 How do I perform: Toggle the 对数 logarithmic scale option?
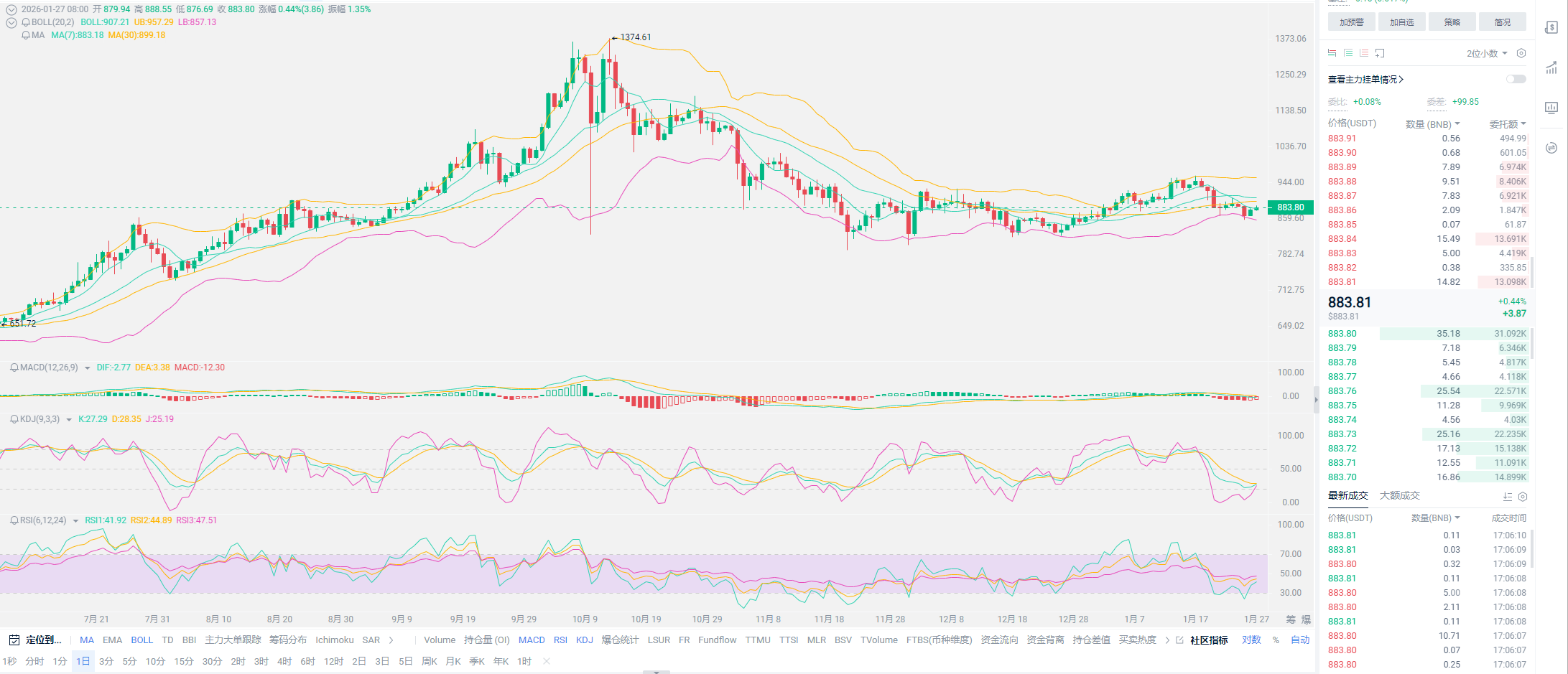click(x=1251, y=640)
